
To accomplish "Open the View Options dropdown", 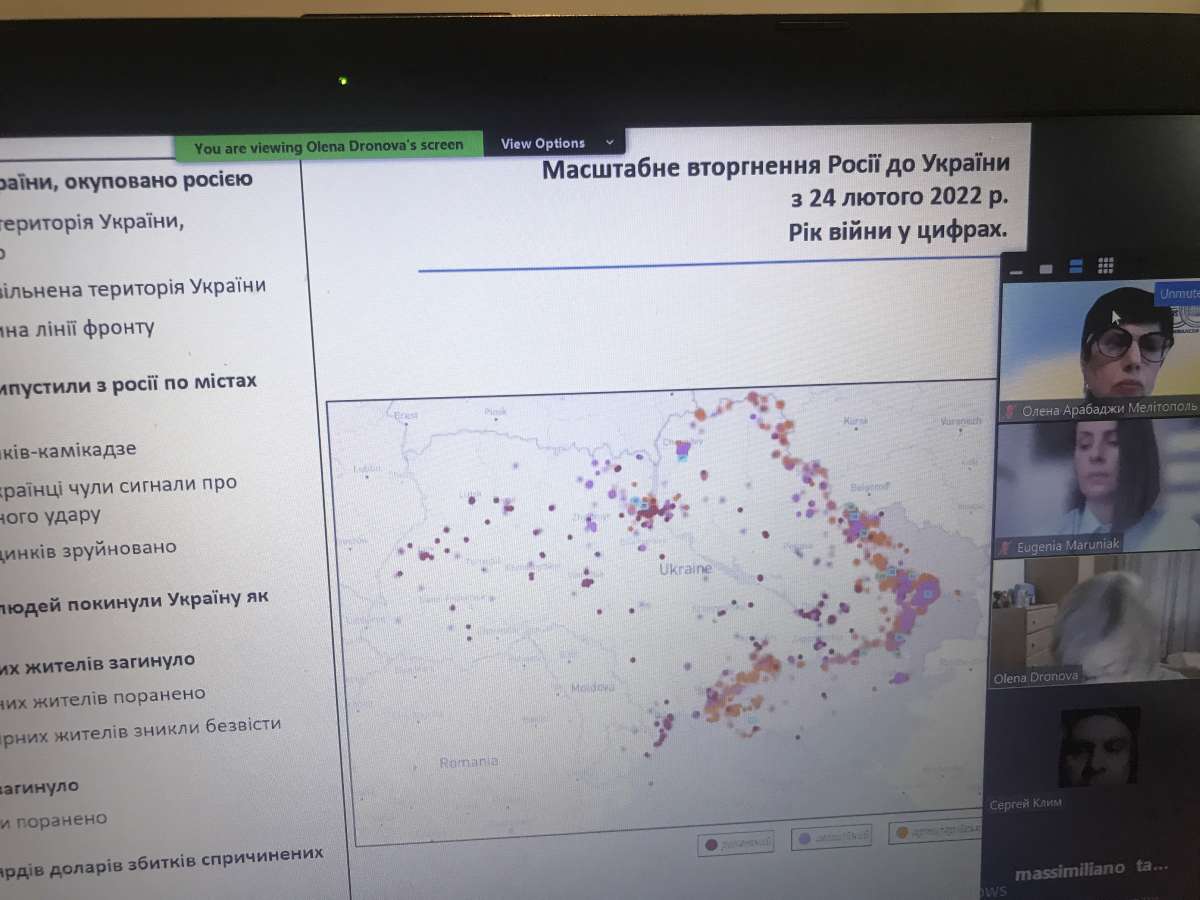I will coord(555,143).
